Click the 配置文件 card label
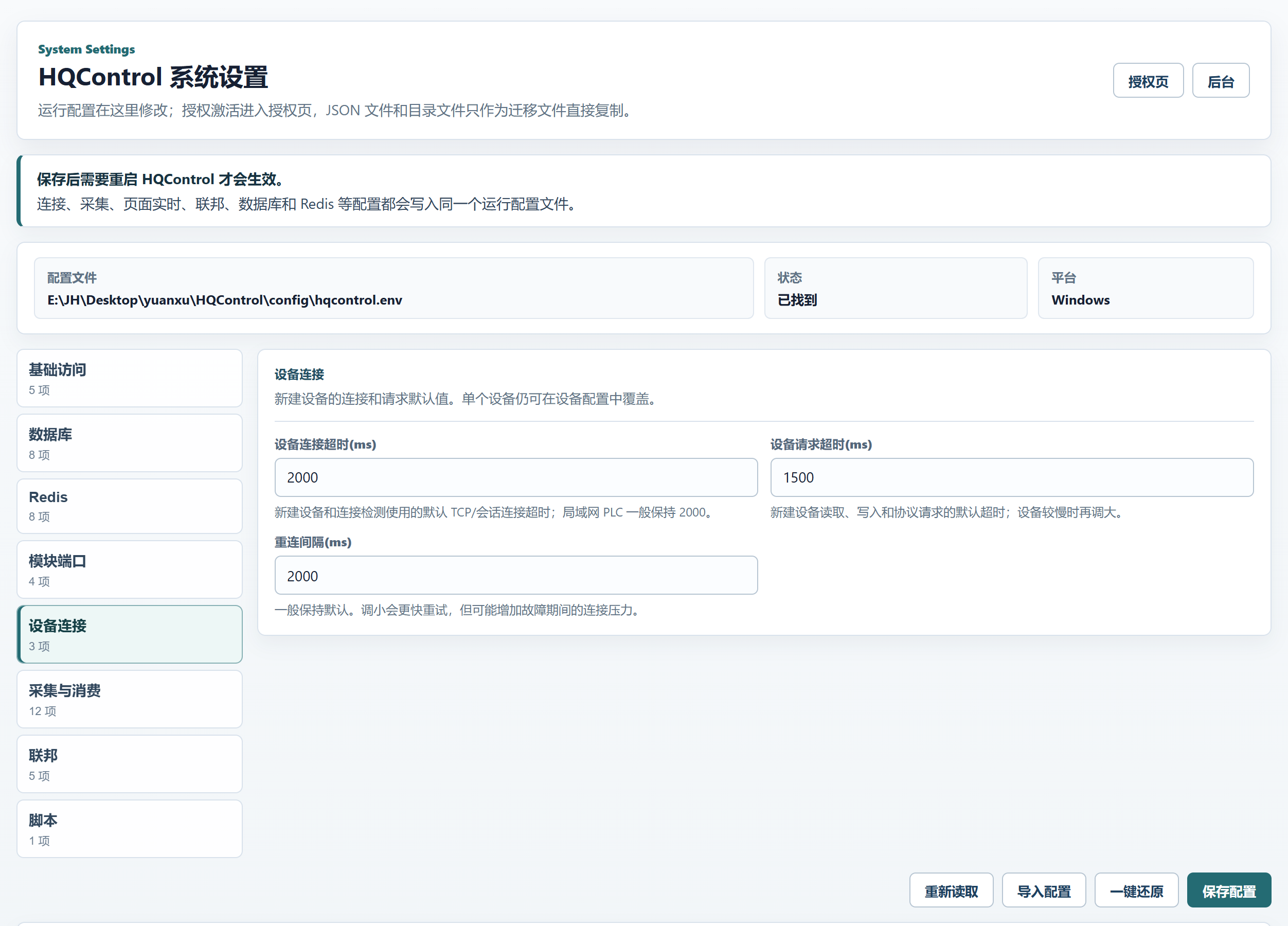 [x=71, y=278]
